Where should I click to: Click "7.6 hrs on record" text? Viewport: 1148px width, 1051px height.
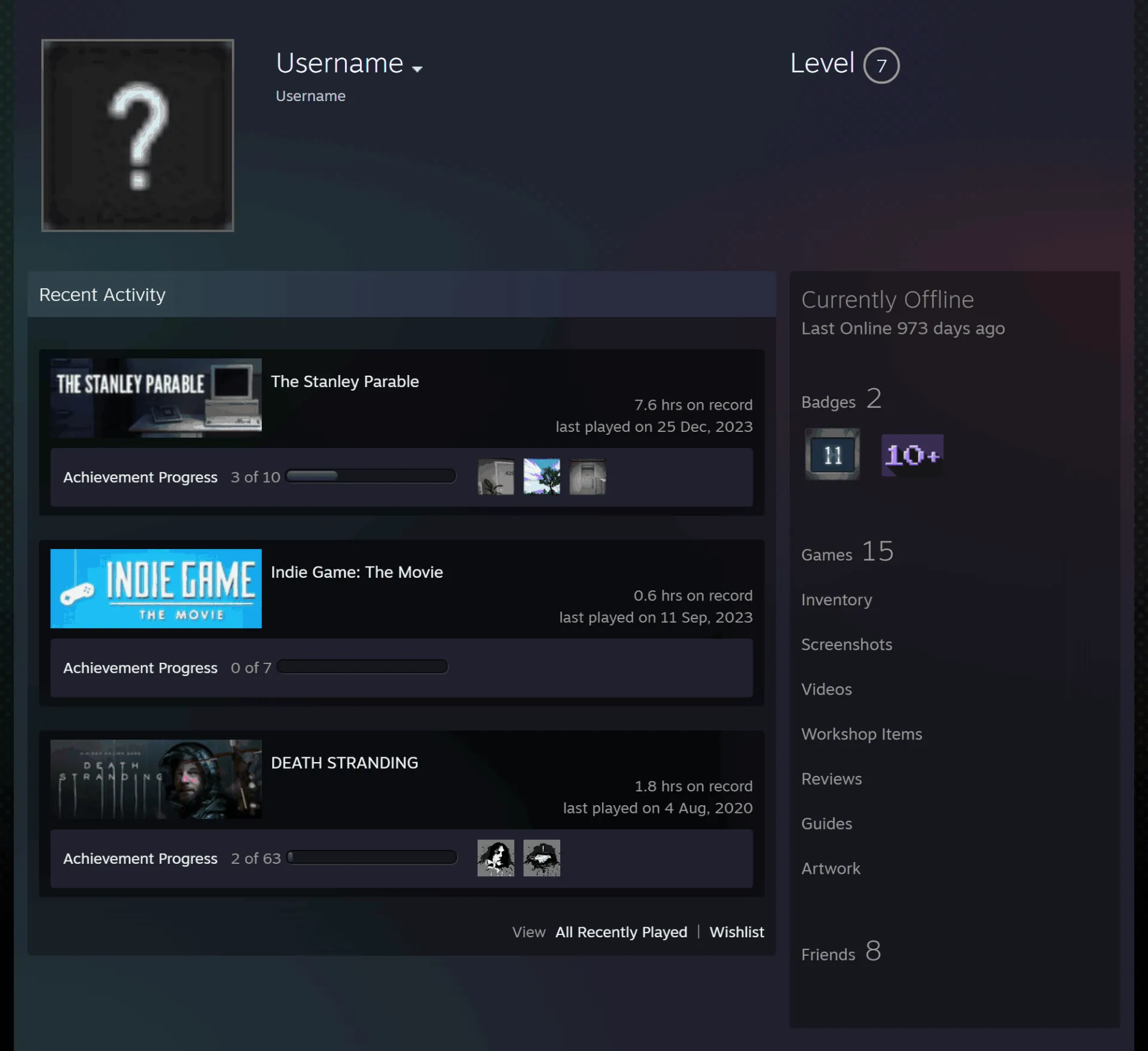tap(693, 405)
